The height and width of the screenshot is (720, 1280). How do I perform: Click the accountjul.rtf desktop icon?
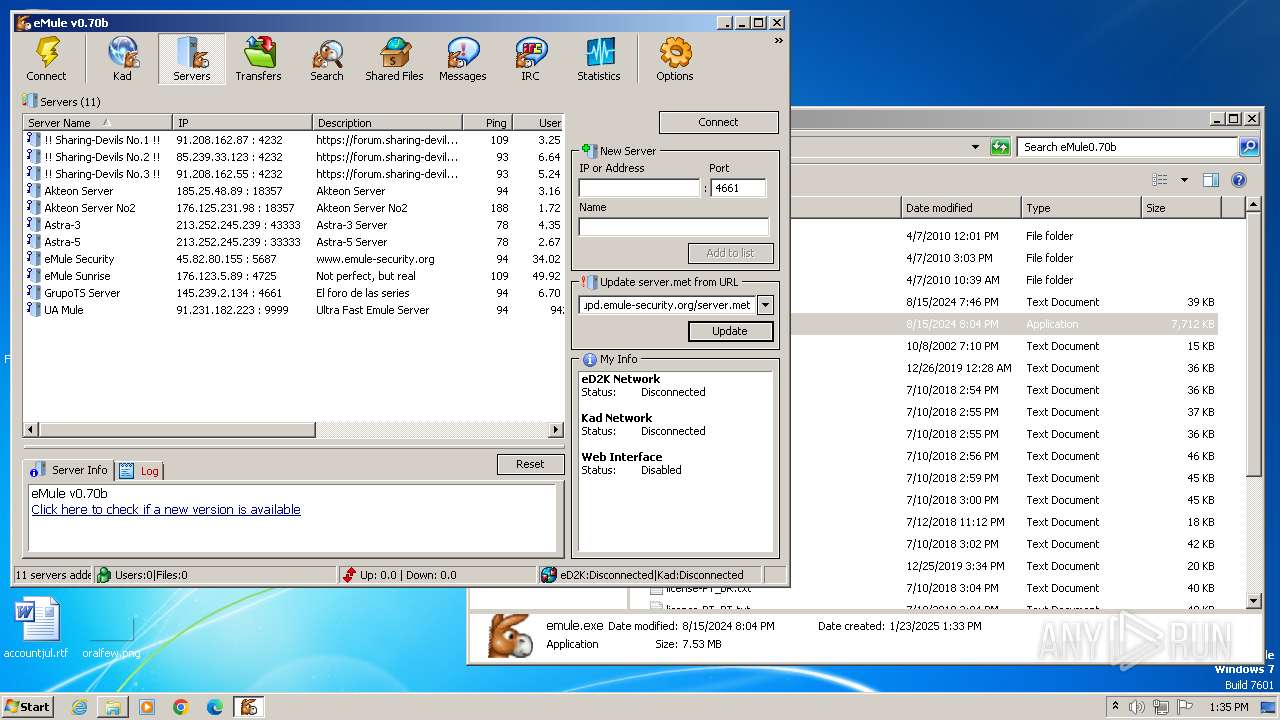pos(36,628)
